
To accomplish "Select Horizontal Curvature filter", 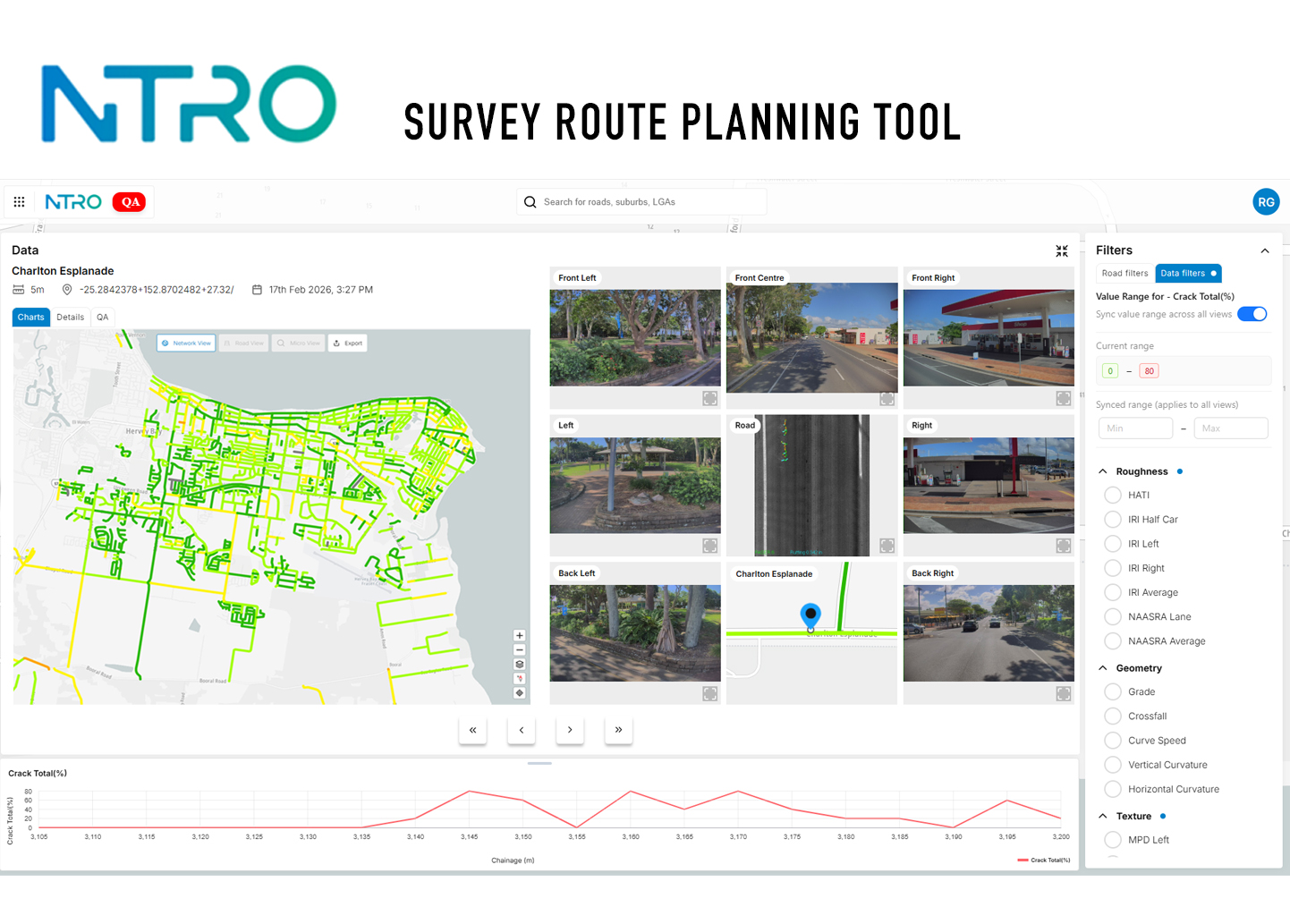I will pos(1113,789).
